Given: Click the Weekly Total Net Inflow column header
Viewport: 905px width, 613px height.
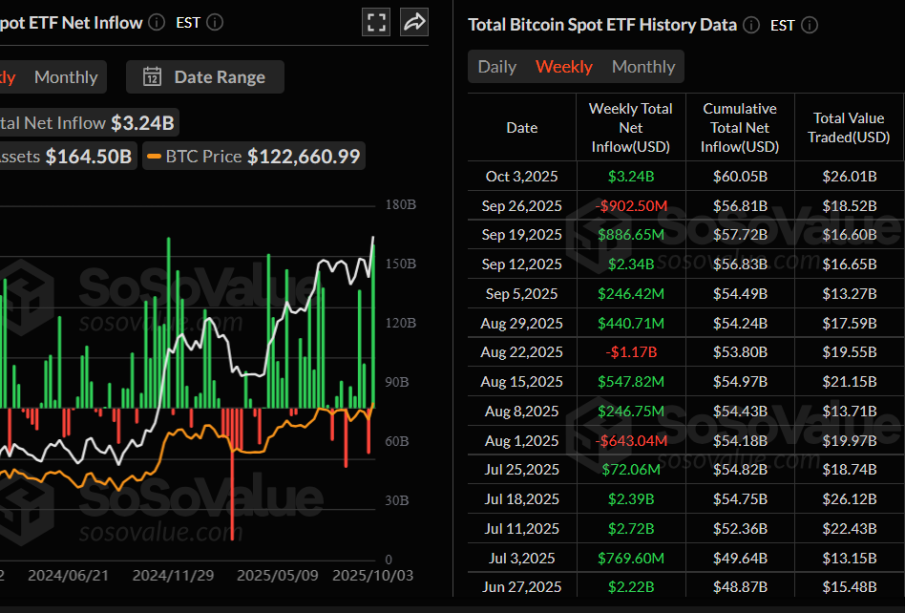Looking at the screenshot, I should click(630, 128).
